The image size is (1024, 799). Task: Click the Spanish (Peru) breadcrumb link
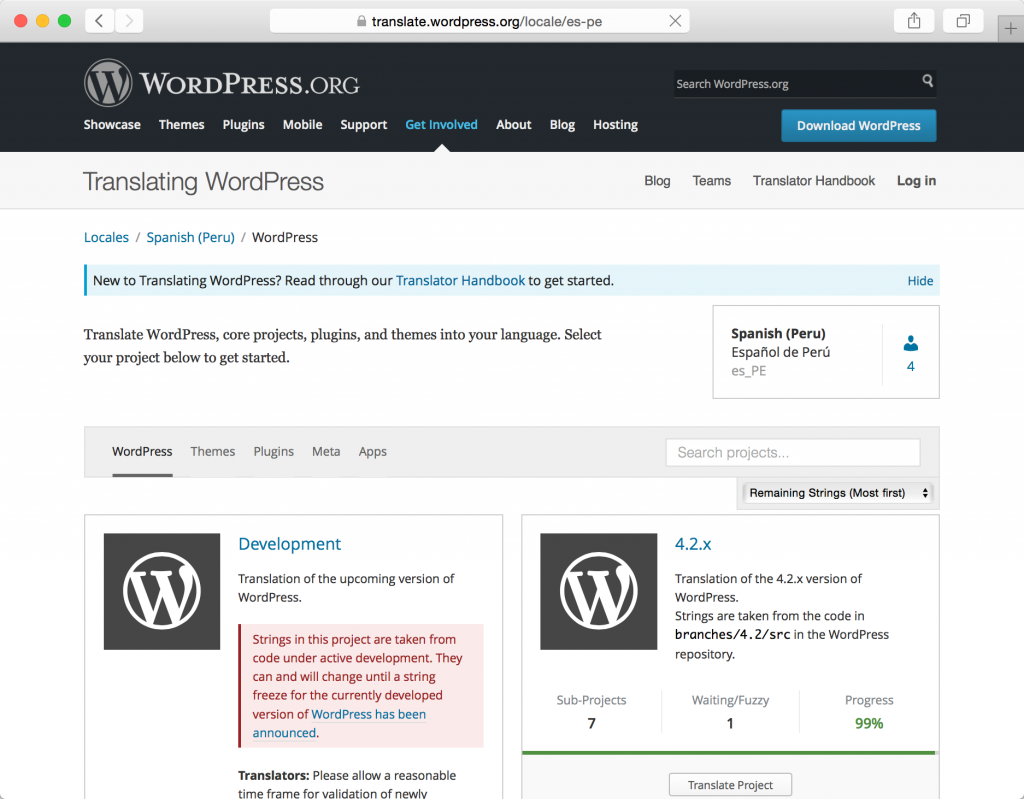click(191, 237)
